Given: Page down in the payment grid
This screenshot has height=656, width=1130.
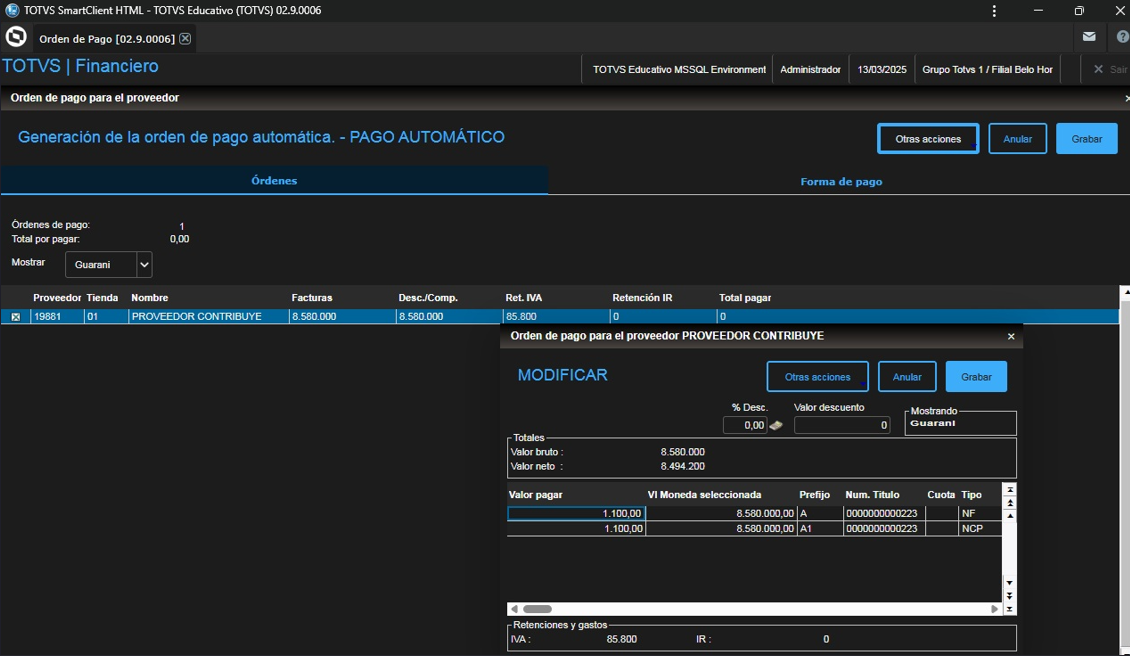Looking at the screenshot, I should tap(1010, 596).
